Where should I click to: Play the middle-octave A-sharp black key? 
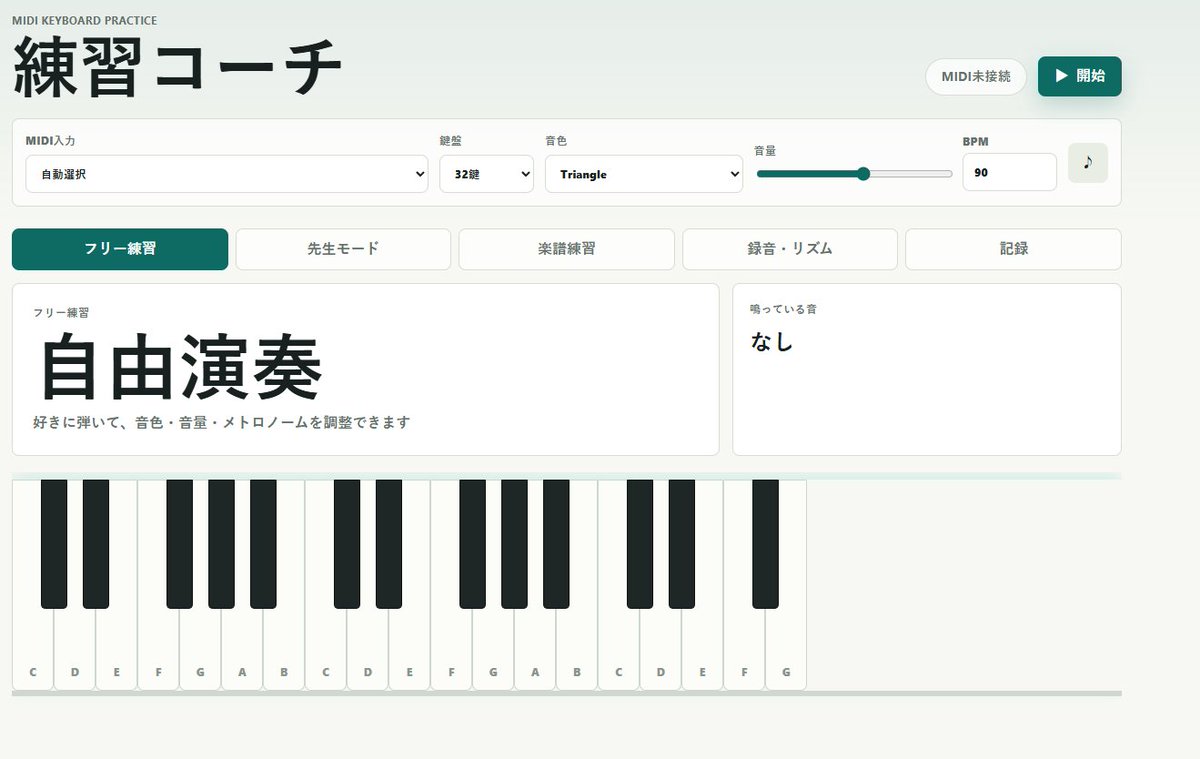557,544
